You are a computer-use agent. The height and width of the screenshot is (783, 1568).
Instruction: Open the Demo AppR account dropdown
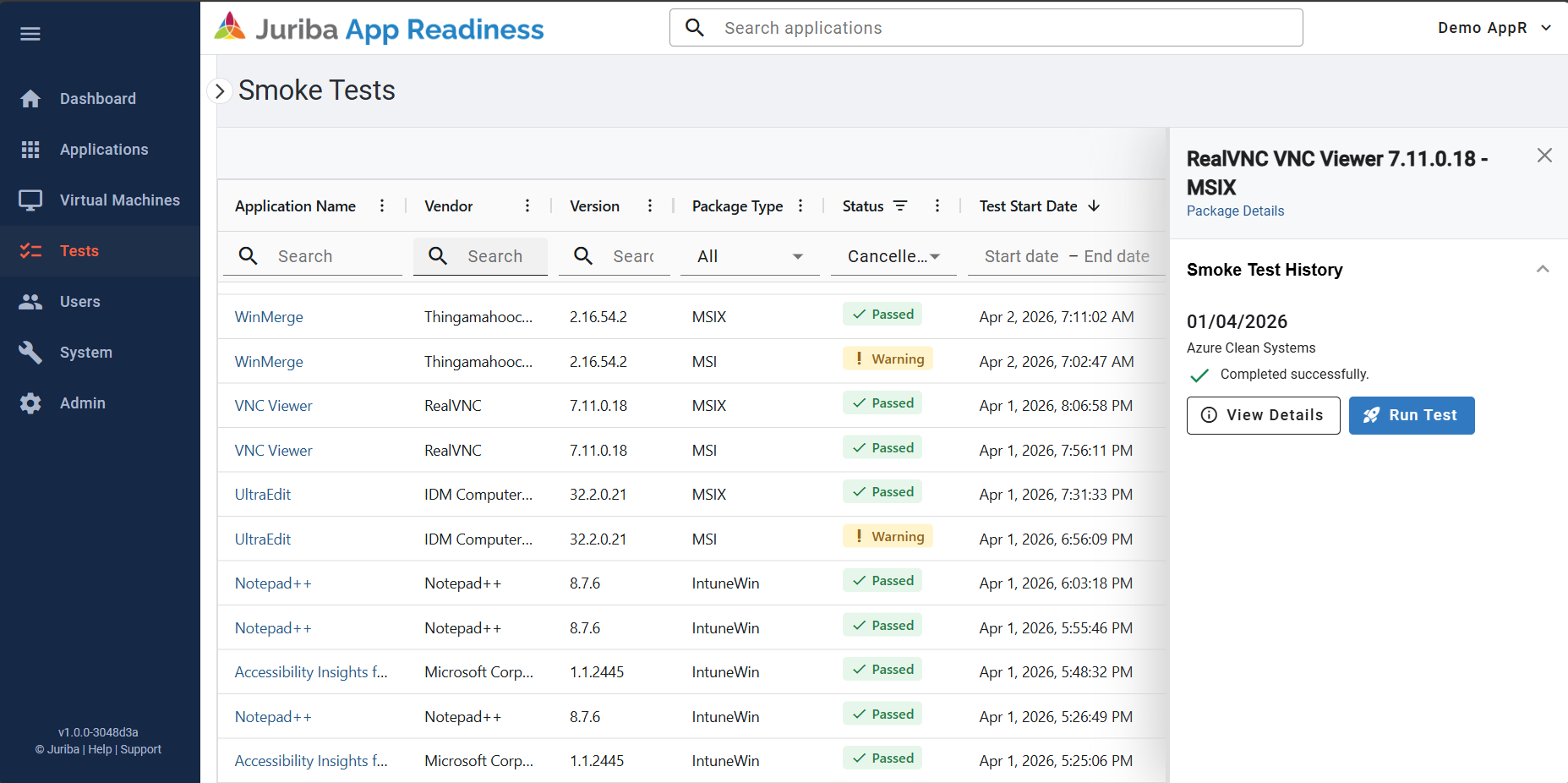(1494, 28)
